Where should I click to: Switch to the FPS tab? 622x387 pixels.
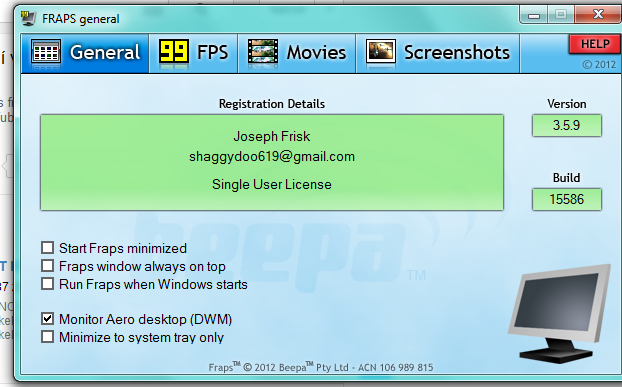point(194,53)
